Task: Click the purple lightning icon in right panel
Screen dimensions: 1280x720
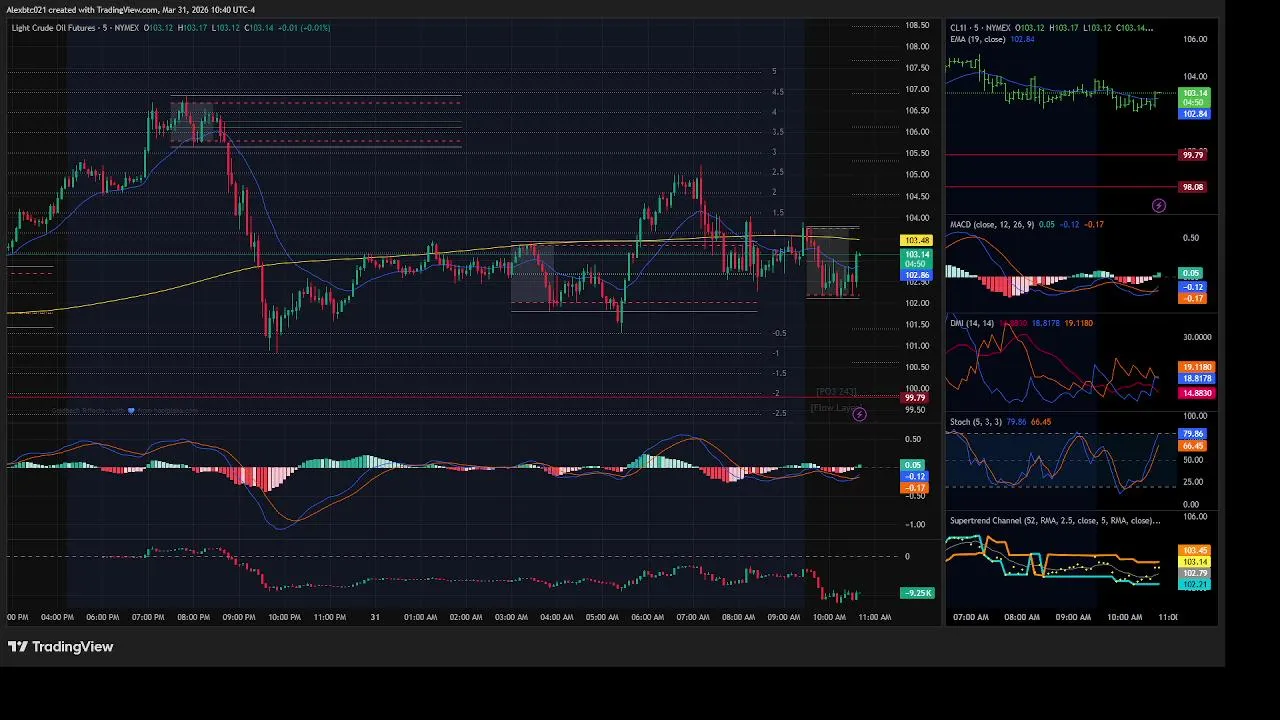Action: point(1159,206)
